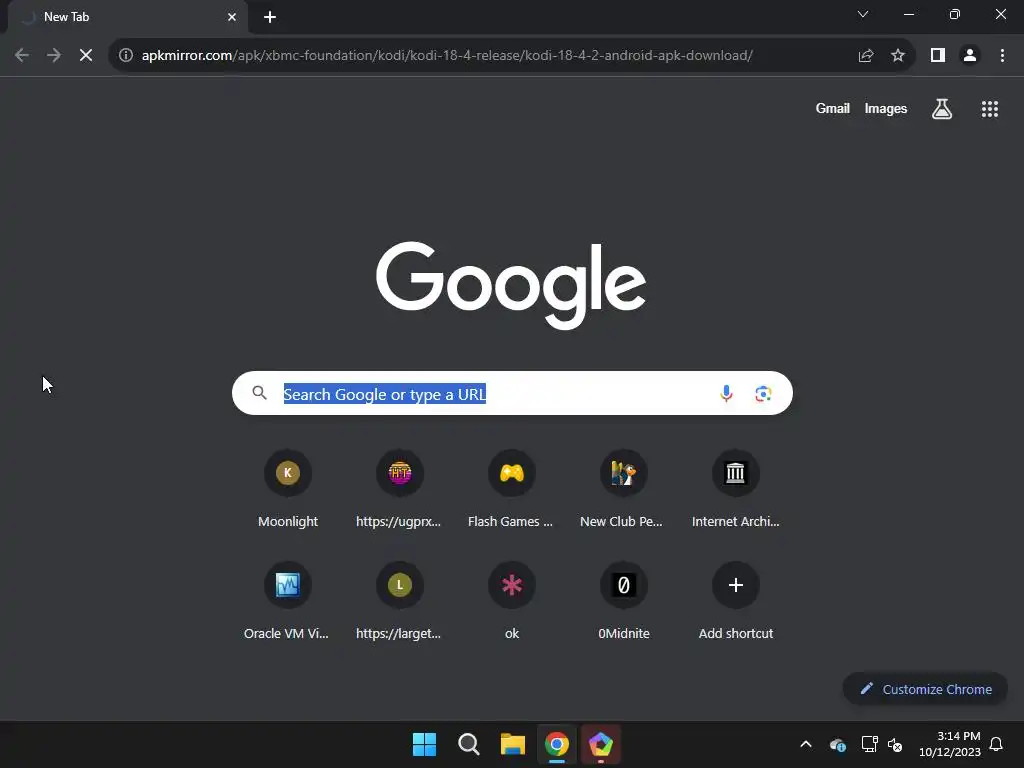Select the New Tab tab
Viewport: 1024px width, 768px height.
point(127,17)
